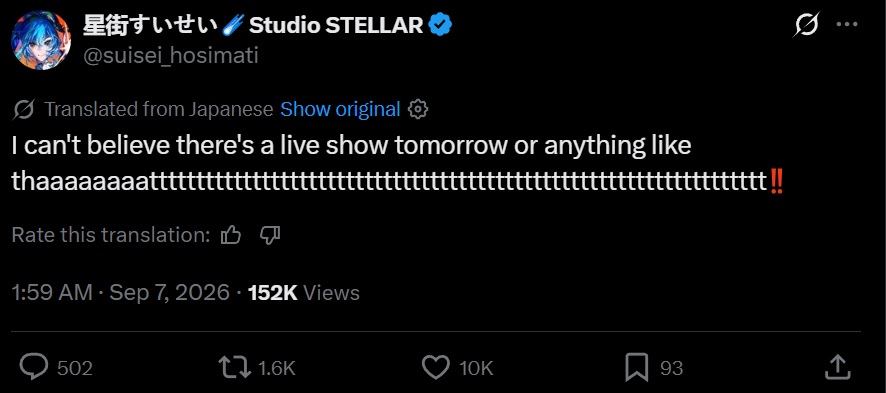The height and width of the screenshot is (393, 886).
Task: Repost the tweet using the retweet icon
Action: (x=235, y=368)
